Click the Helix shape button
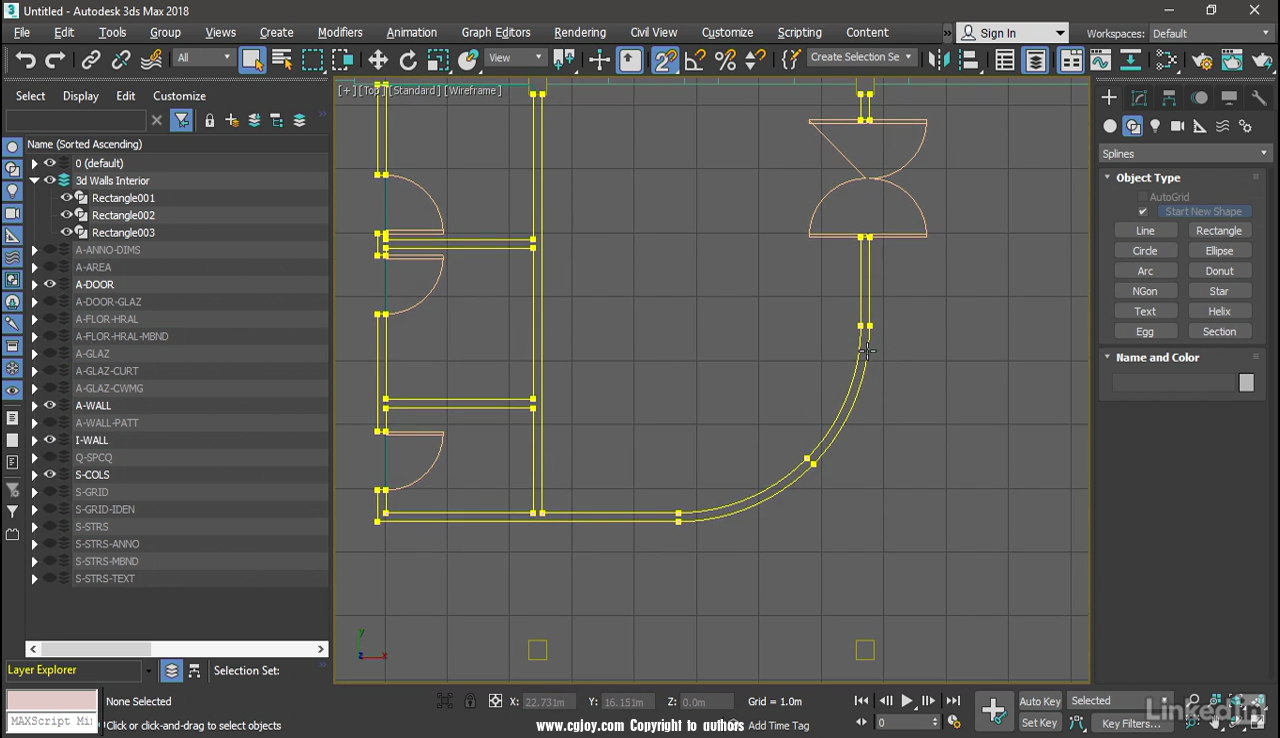The width and height of the screenshot is (1280, 738). (1219, 311)
